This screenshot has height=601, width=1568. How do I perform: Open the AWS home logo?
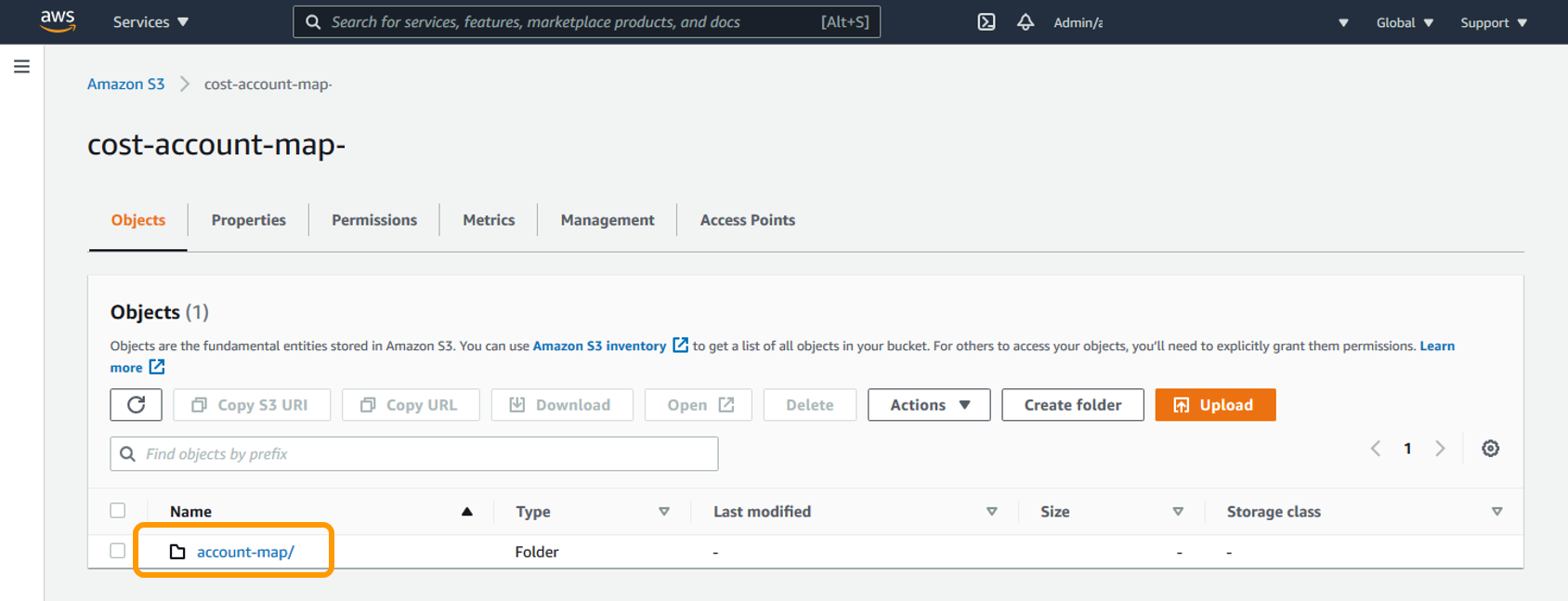tap(58, 21)
